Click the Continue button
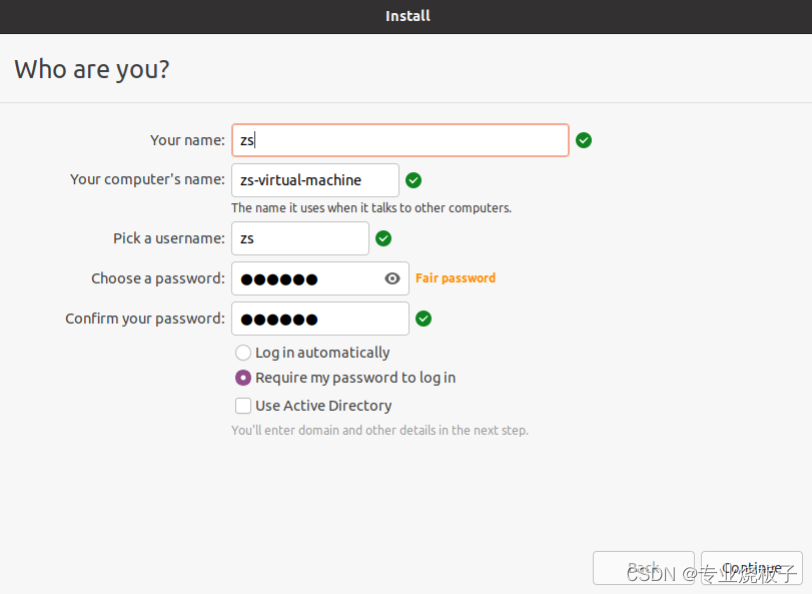This screenshot has width=812, height=594. click(751, 568)
